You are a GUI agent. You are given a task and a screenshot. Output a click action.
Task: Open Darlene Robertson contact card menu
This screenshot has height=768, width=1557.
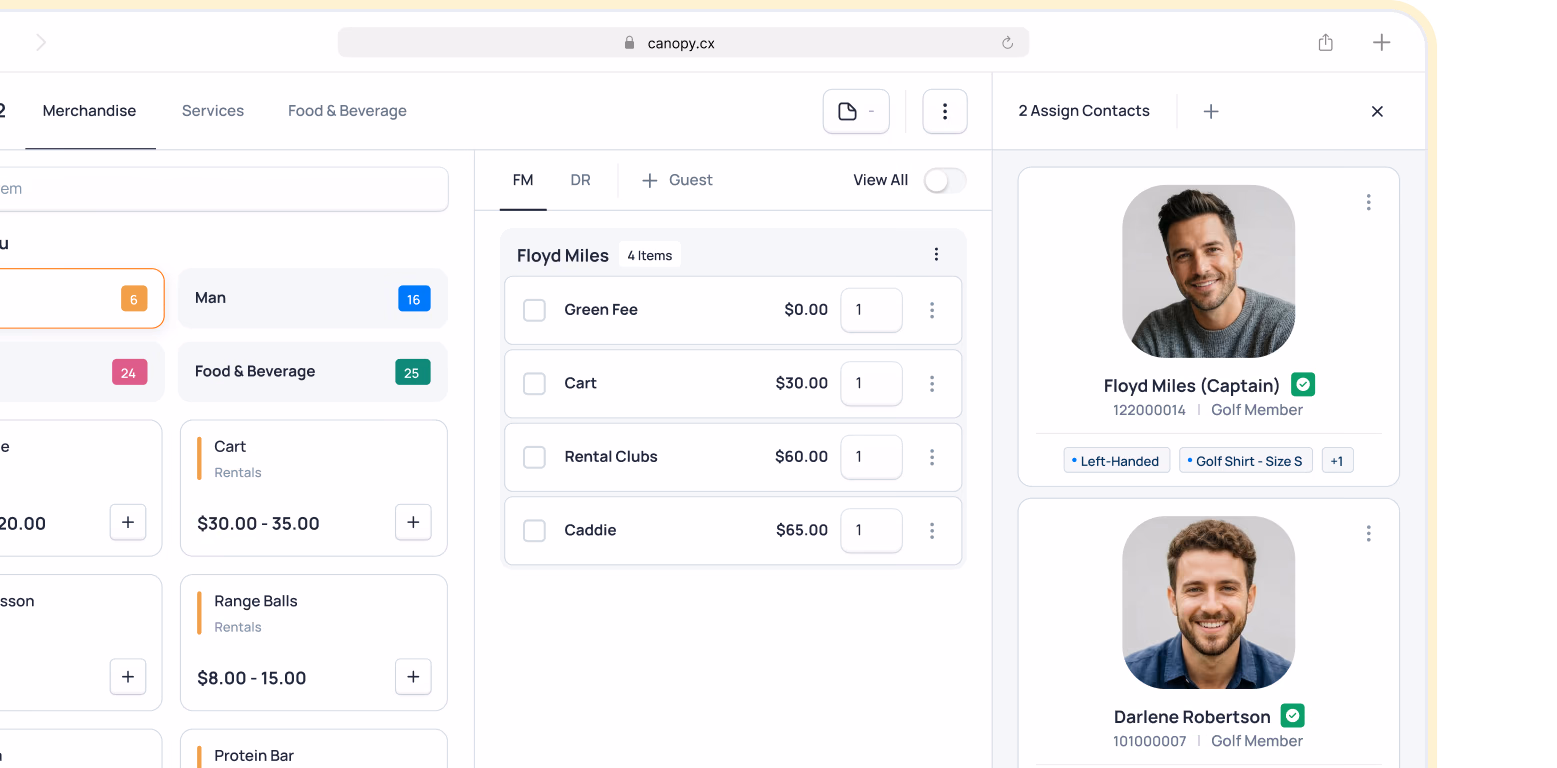[x=1369, y=533]
